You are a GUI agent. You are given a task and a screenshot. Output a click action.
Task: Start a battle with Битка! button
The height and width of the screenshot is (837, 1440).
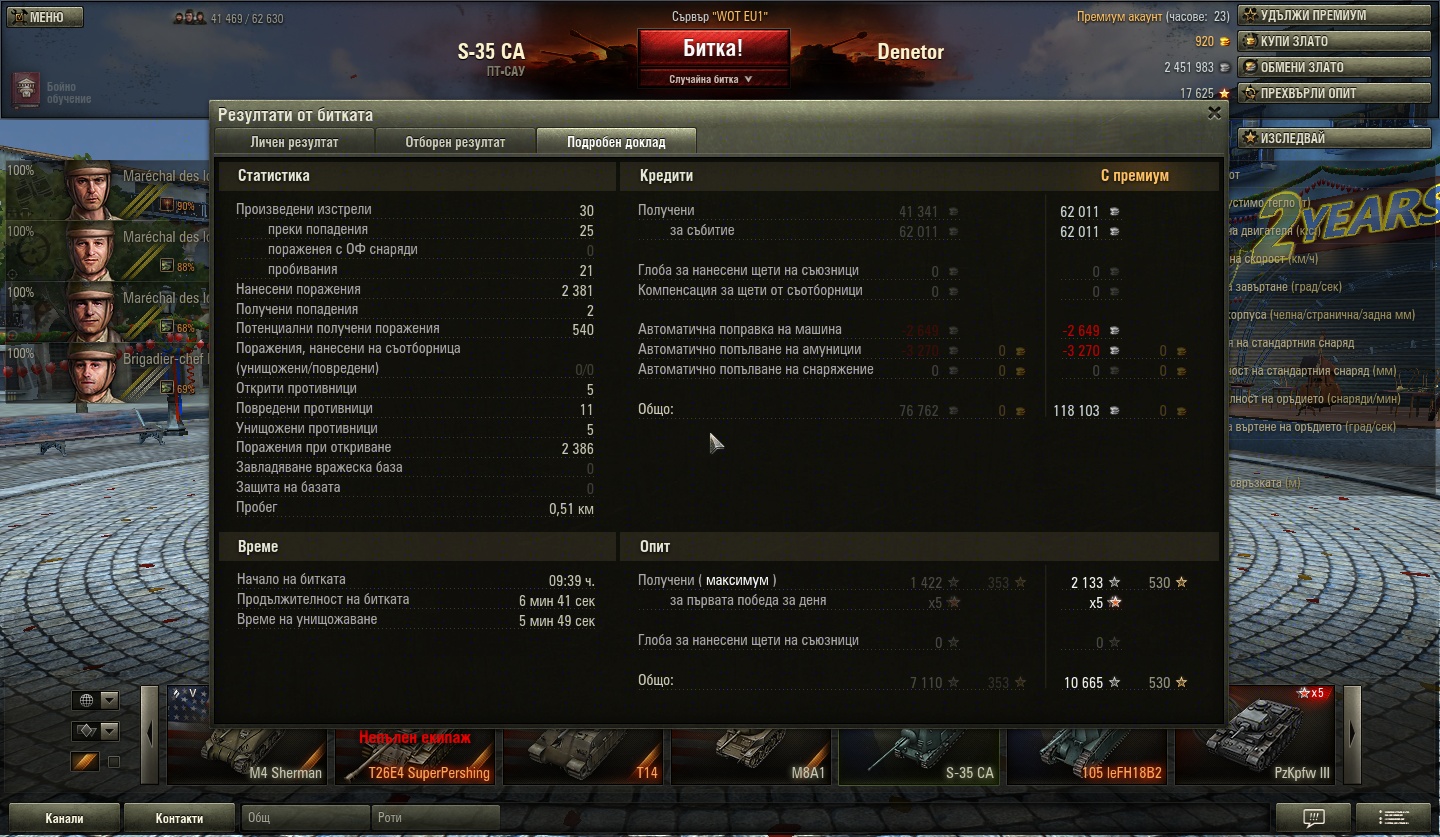pyautogui.click(x=713, y=49)
